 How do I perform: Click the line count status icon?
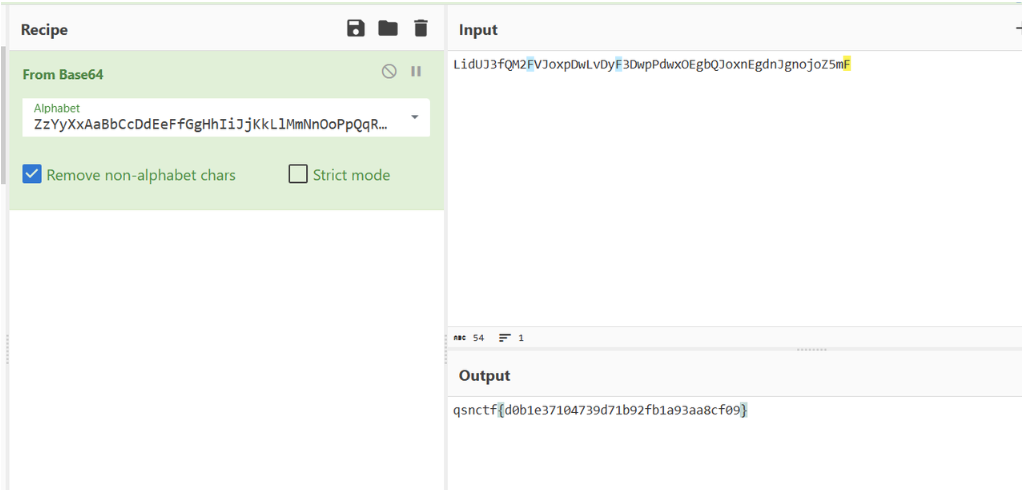(x=505, y=338)
